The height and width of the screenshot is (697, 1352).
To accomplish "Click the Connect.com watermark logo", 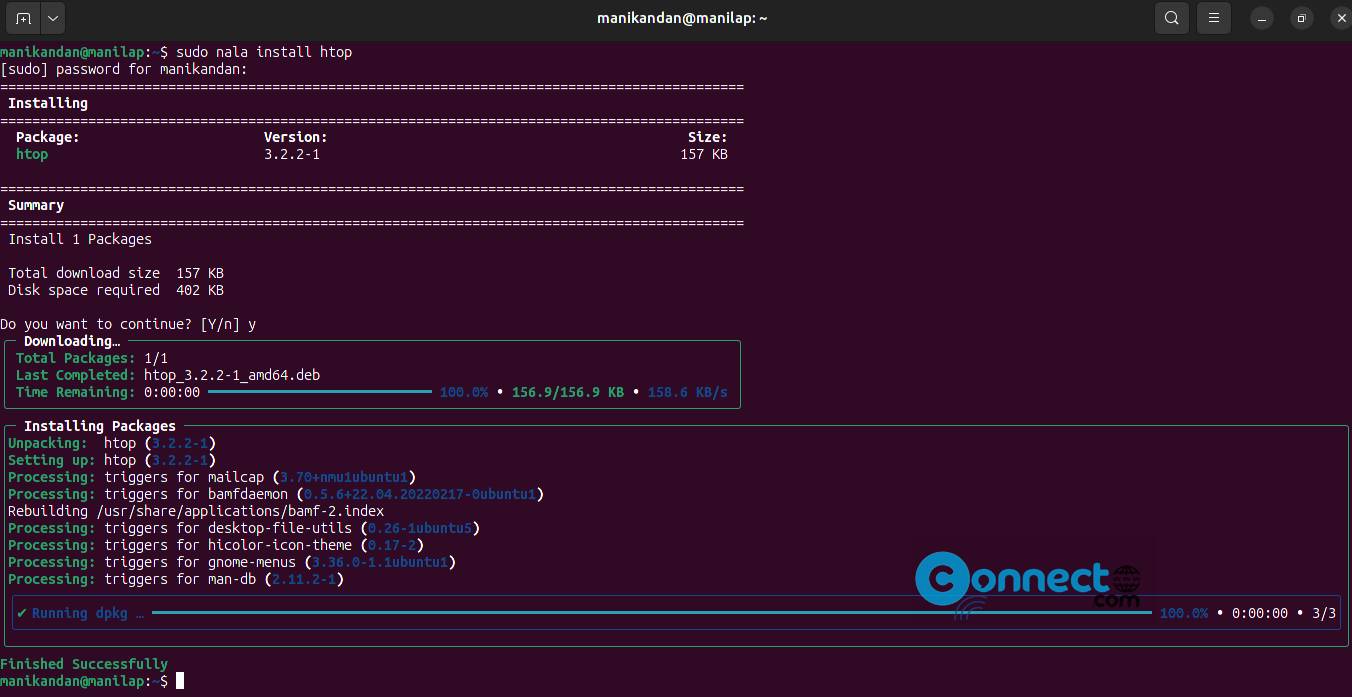I will coord(1029,584).
